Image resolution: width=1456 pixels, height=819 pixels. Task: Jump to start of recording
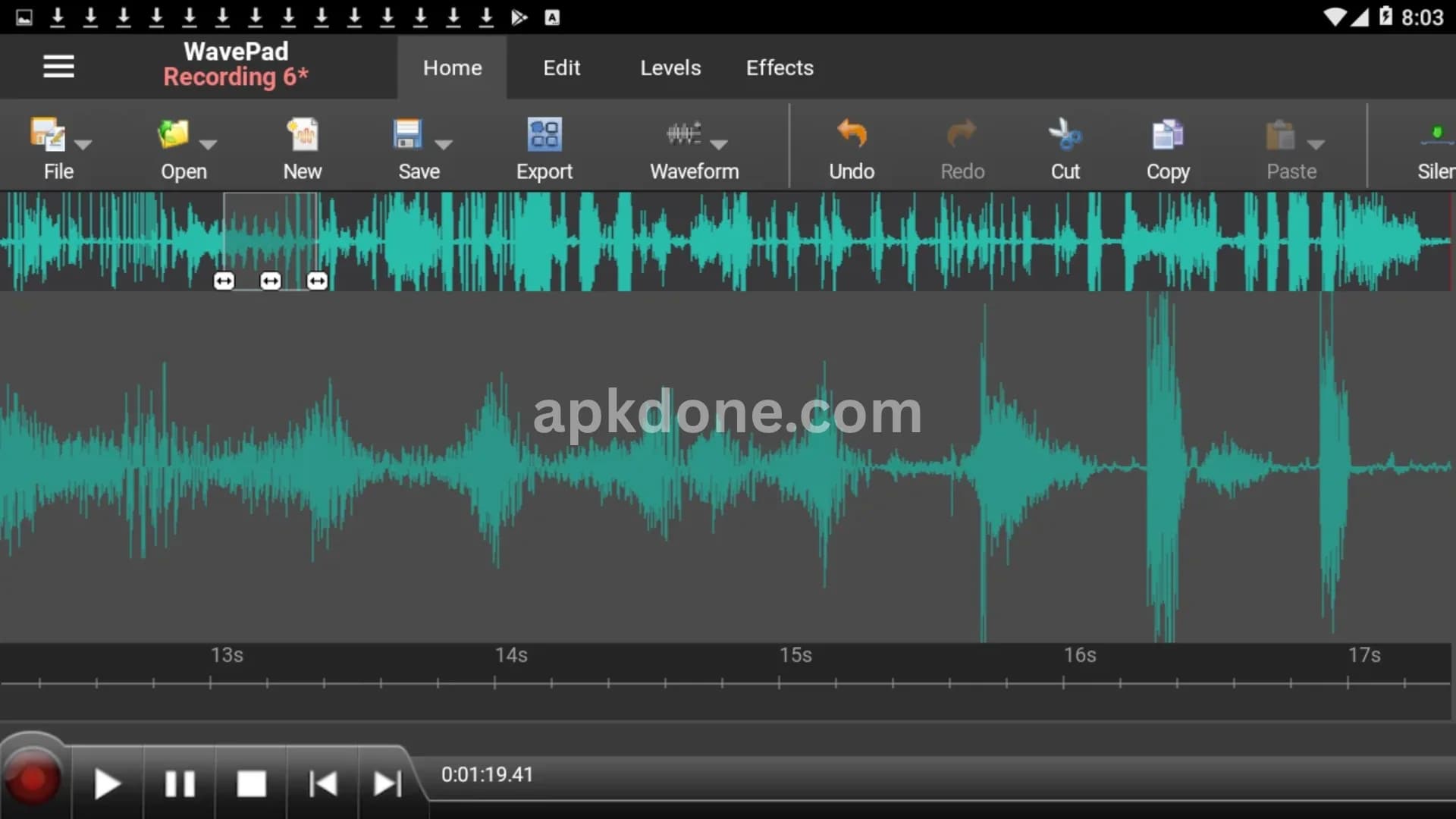(x=323, y=783)
